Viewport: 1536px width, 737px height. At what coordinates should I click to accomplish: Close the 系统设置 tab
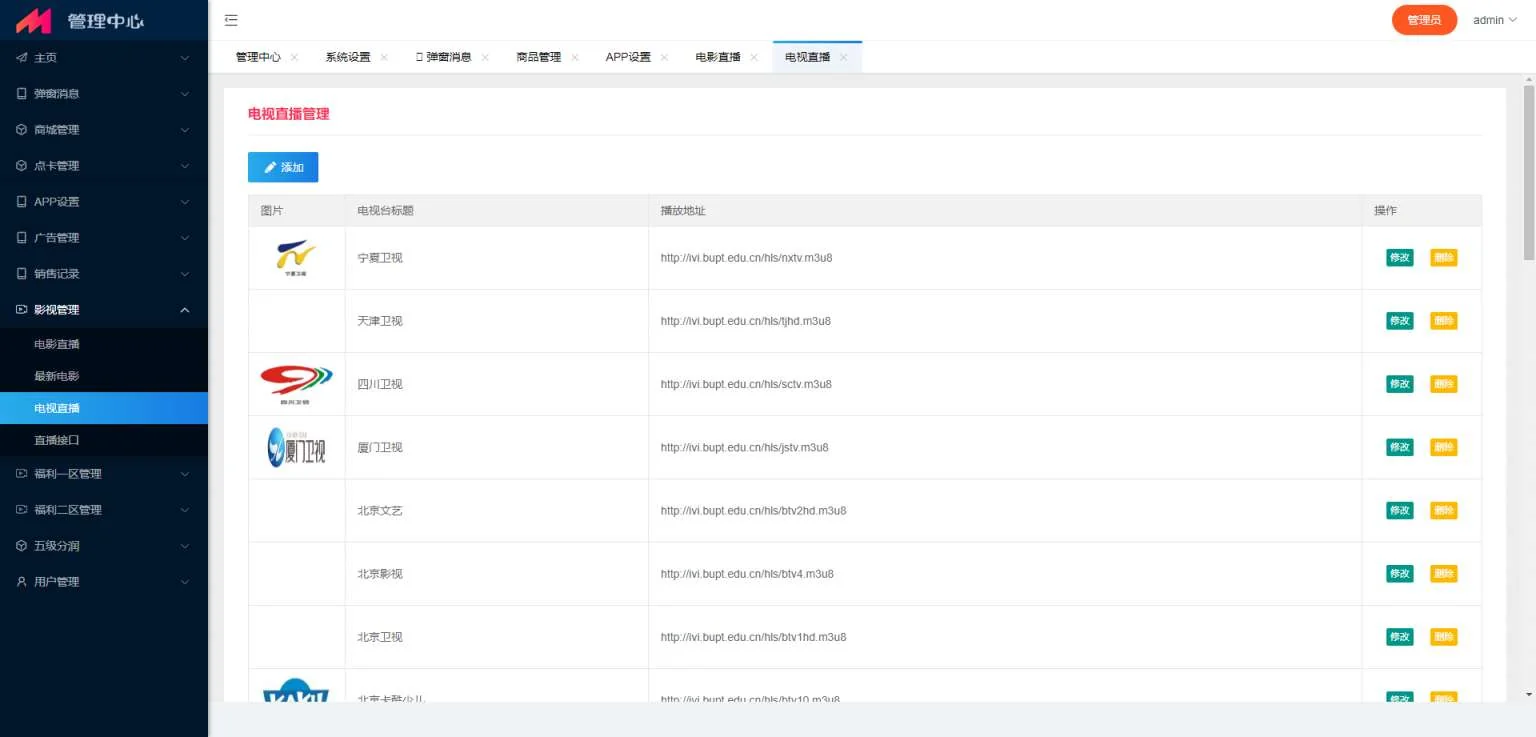pos(383,57)
